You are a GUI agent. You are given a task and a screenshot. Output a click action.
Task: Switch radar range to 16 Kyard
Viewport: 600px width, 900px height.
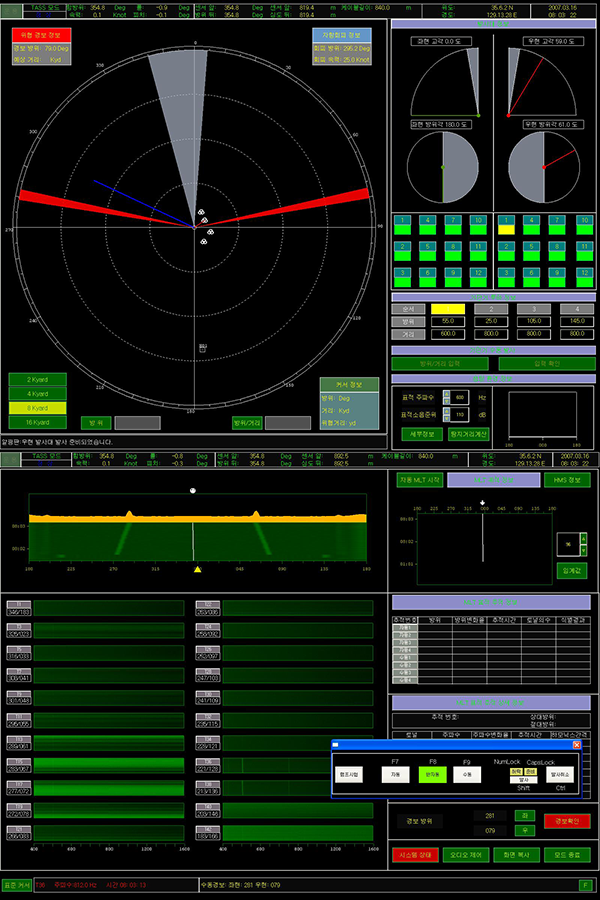click(x=36, y=421)
